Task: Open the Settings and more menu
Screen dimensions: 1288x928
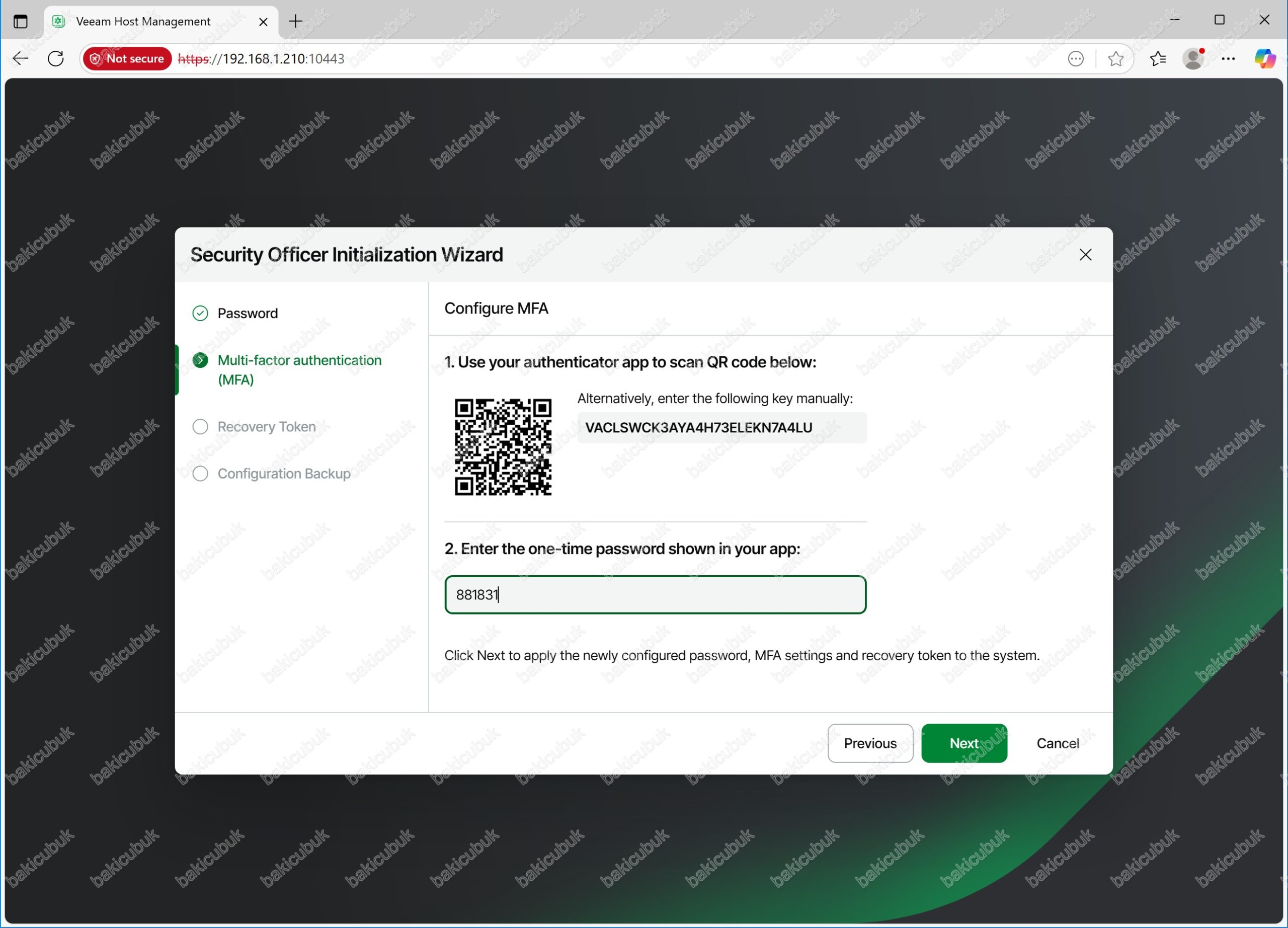Action: click(1228, 58)
